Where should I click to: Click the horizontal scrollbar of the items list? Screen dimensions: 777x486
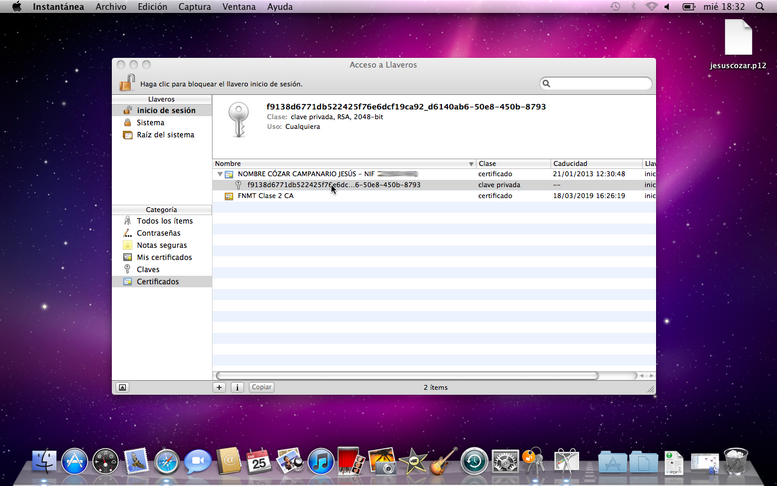coord(407,376)
